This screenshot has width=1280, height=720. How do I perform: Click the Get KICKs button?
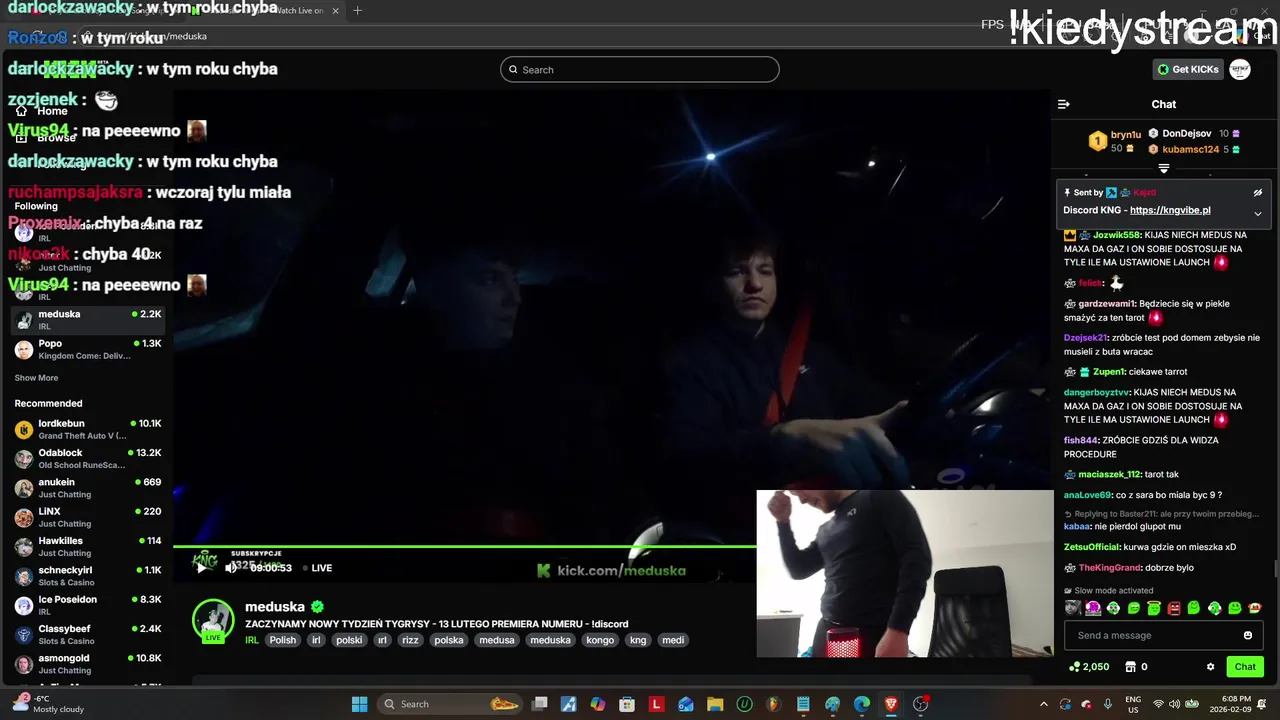coord(1188,70)
